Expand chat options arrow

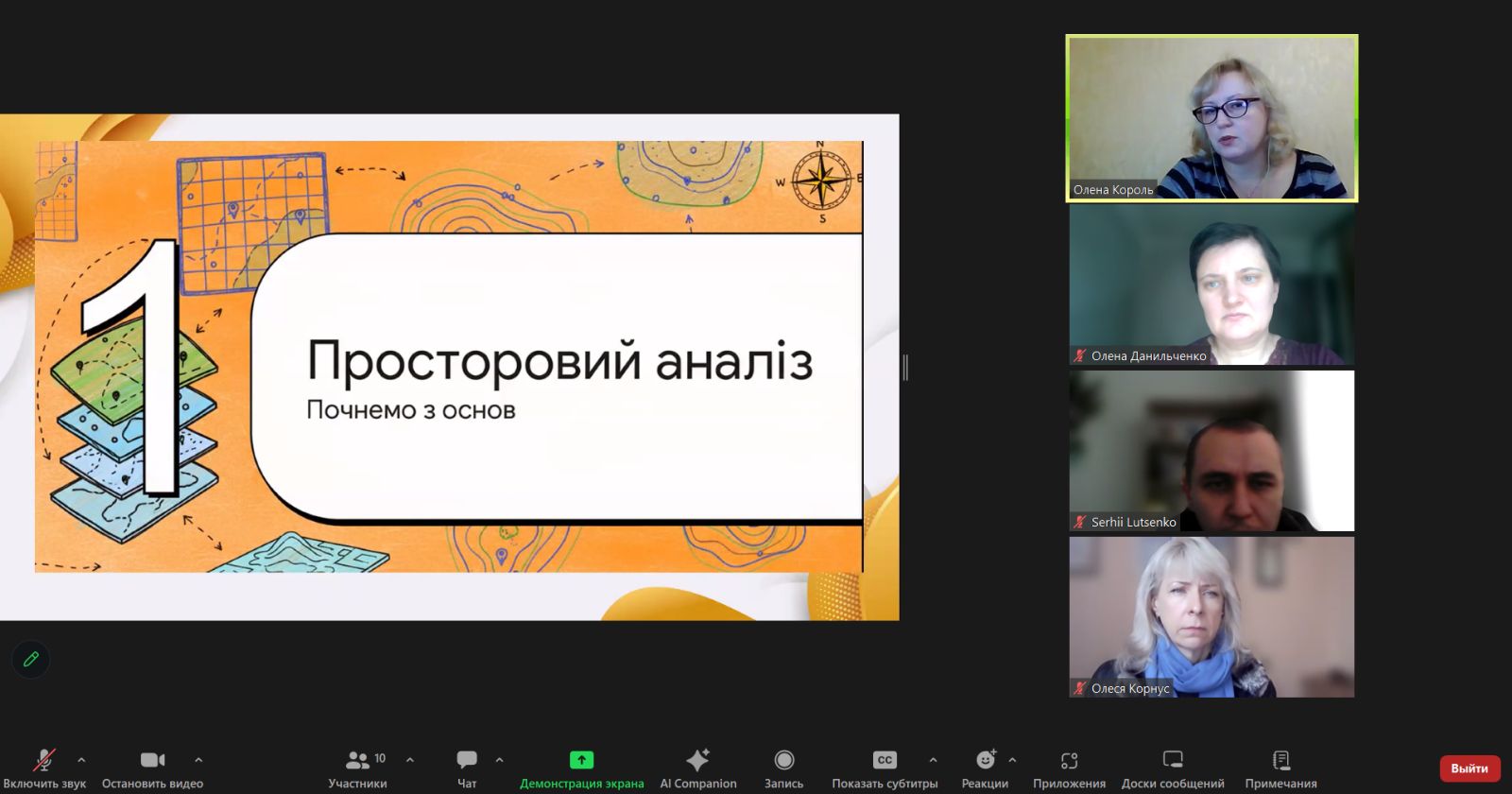point(499,759)
